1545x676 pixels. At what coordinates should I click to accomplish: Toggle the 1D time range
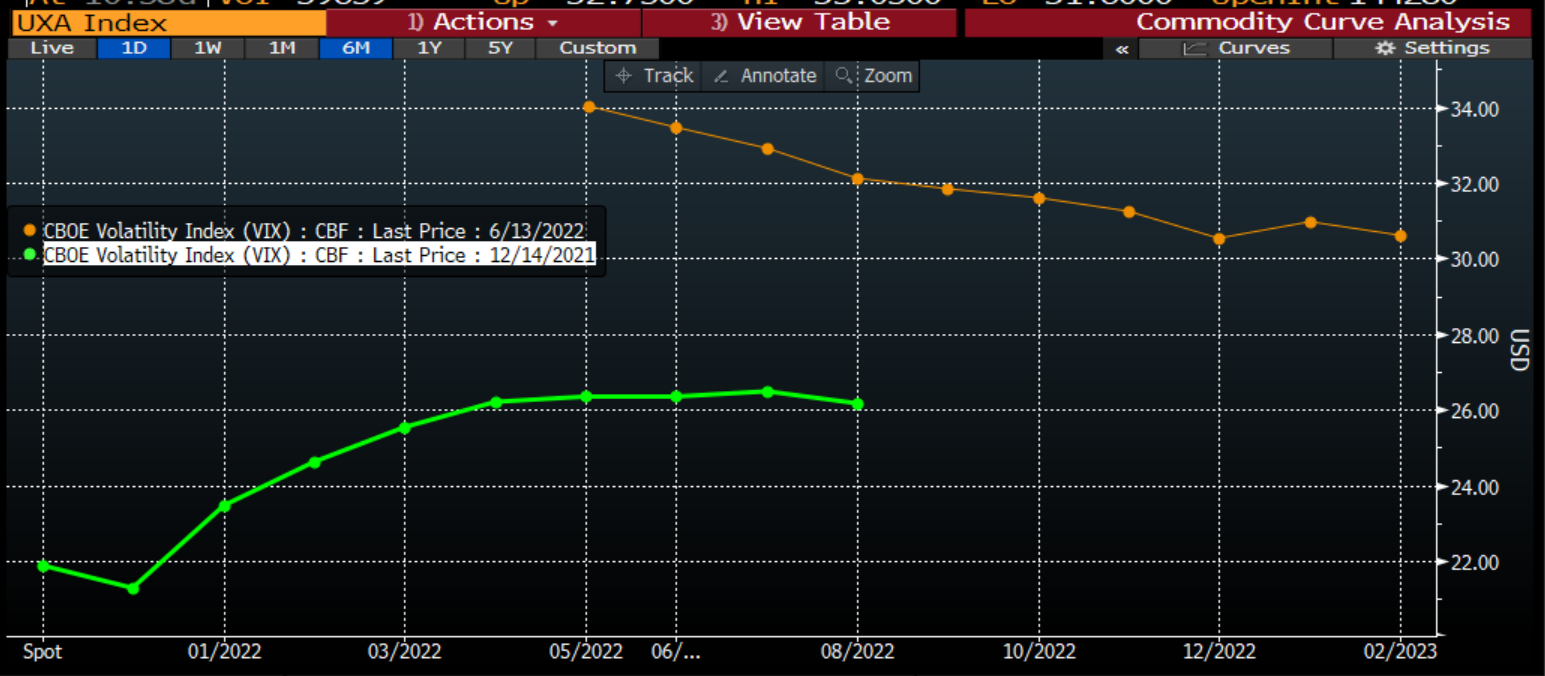[133, 48]
